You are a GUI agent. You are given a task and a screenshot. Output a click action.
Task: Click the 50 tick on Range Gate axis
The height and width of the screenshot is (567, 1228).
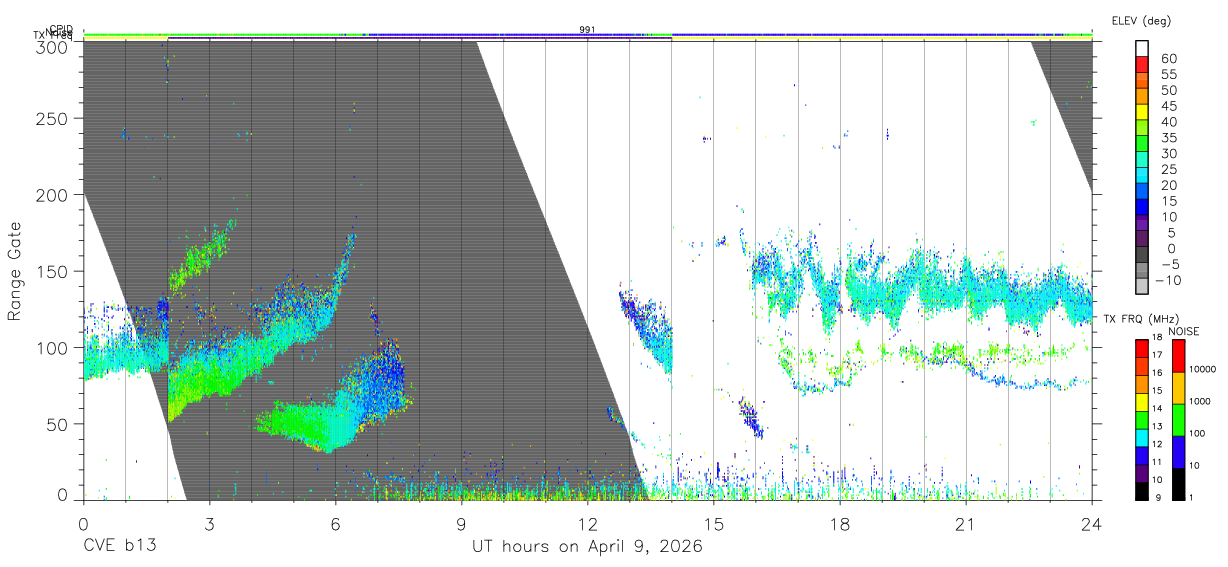[57, 423]
